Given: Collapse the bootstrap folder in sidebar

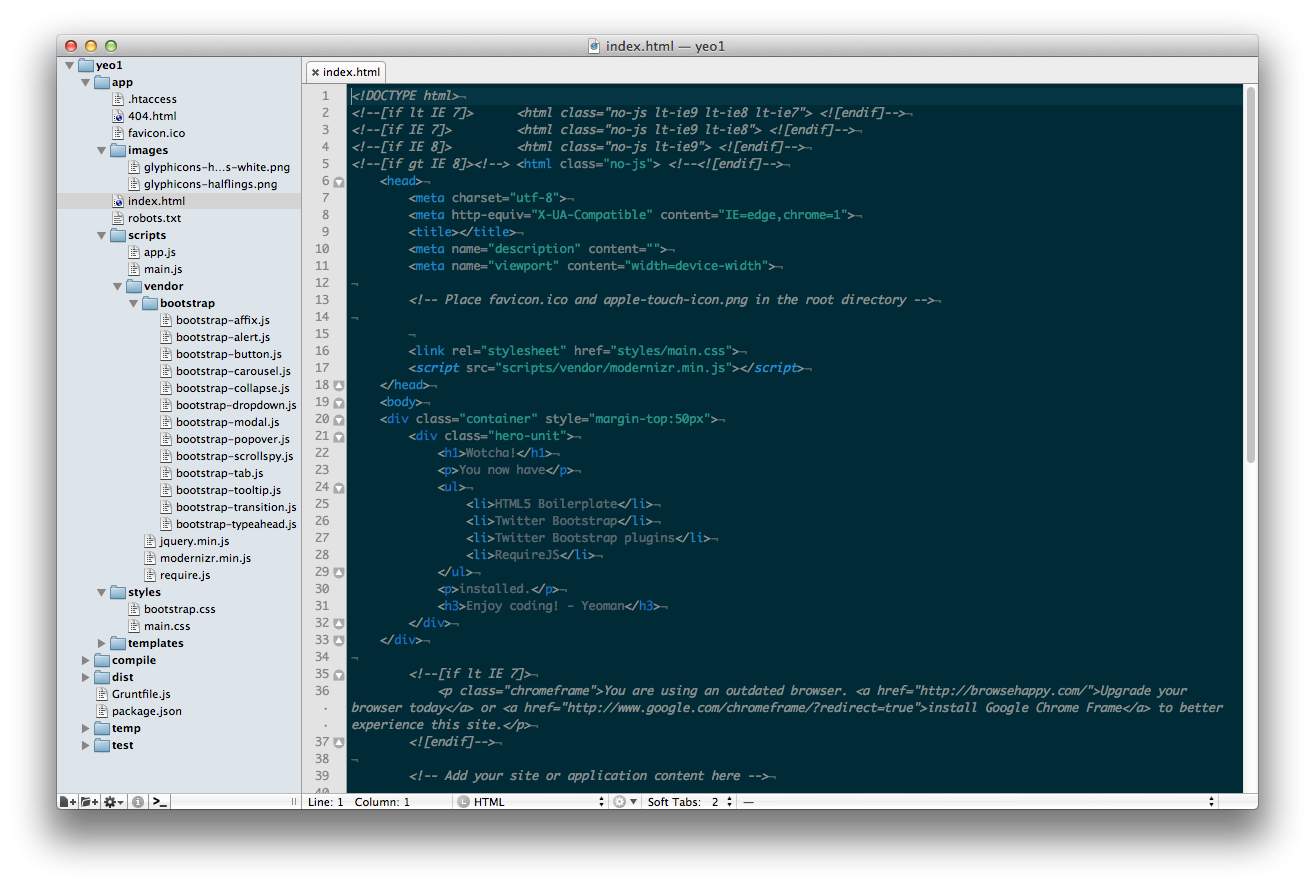Looking at the screenshot, I should [x=134, y=303].
